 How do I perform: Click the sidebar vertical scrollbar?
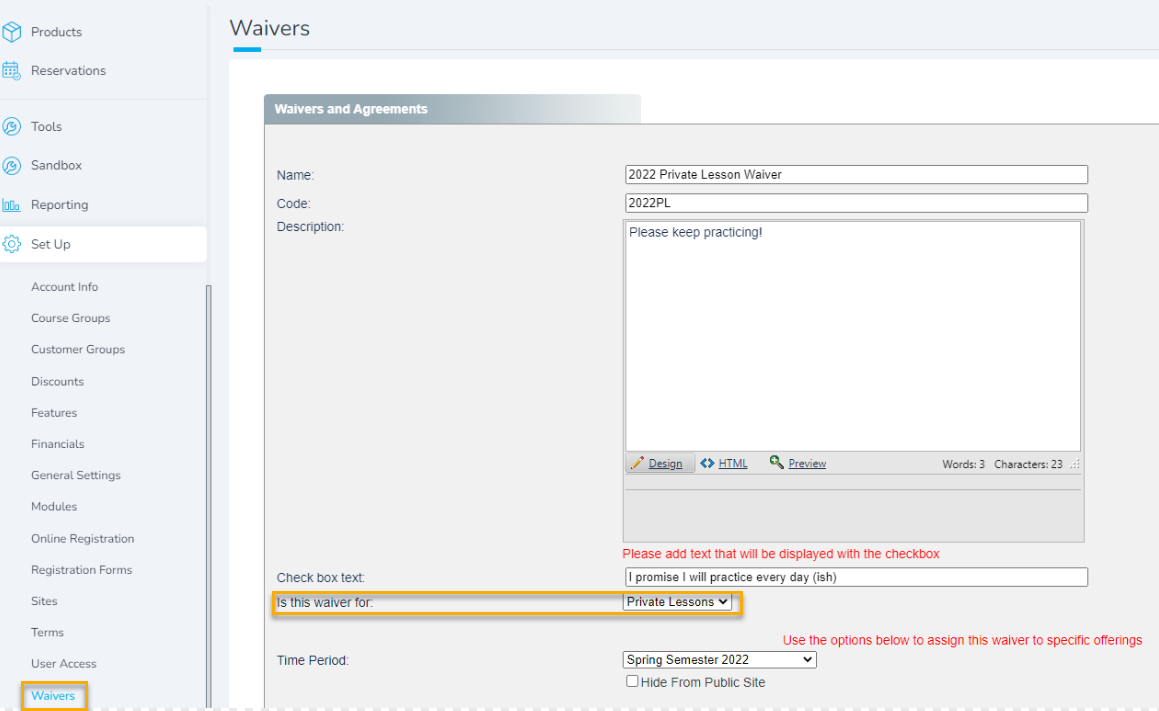208,495
